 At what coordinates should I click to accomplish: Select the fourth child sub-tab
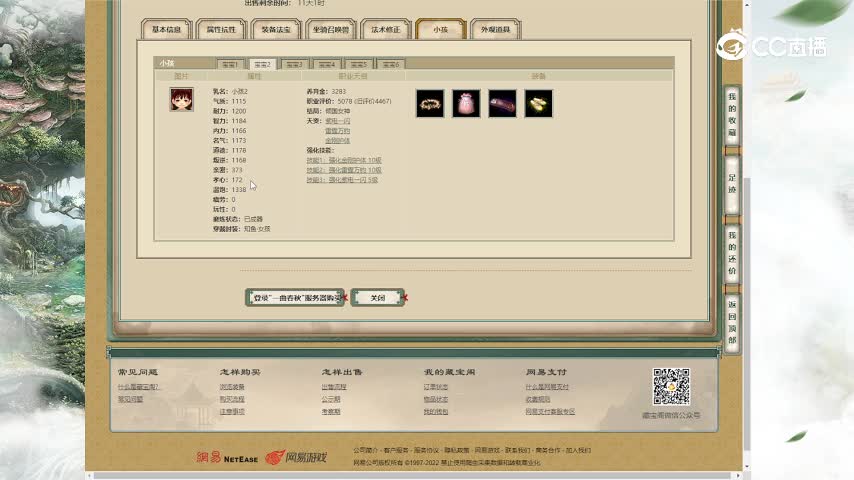(327, 64)
